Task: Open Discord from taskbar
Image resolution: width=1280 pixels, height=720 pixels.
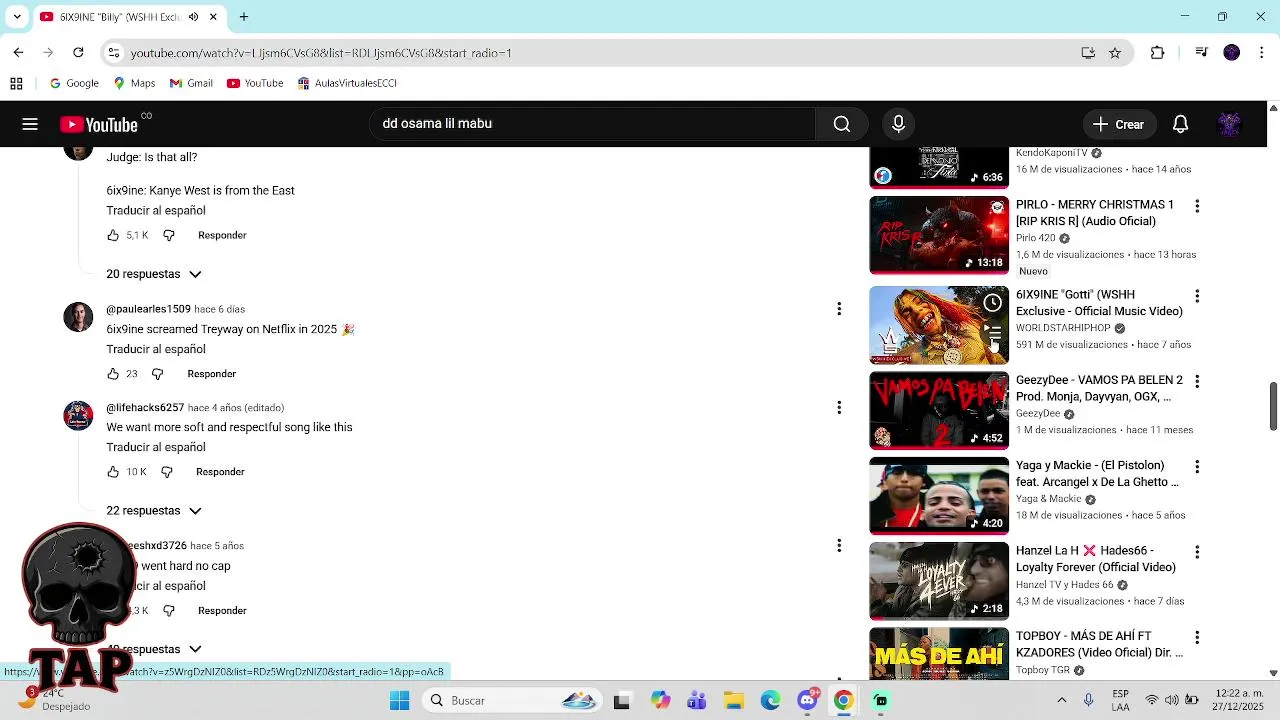Action: coord(807,700)
